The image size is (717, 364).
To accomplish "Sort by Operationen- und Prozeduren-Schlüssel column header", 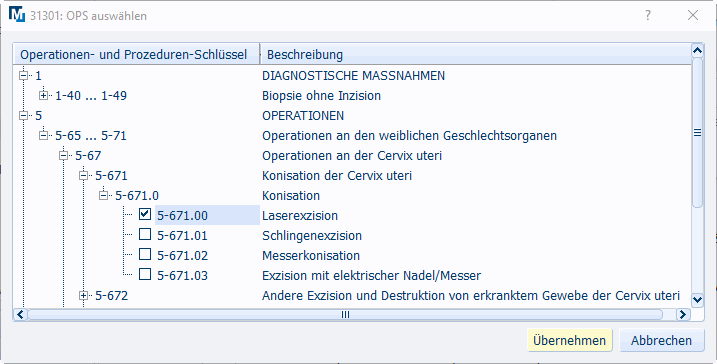I will [136, 54].
